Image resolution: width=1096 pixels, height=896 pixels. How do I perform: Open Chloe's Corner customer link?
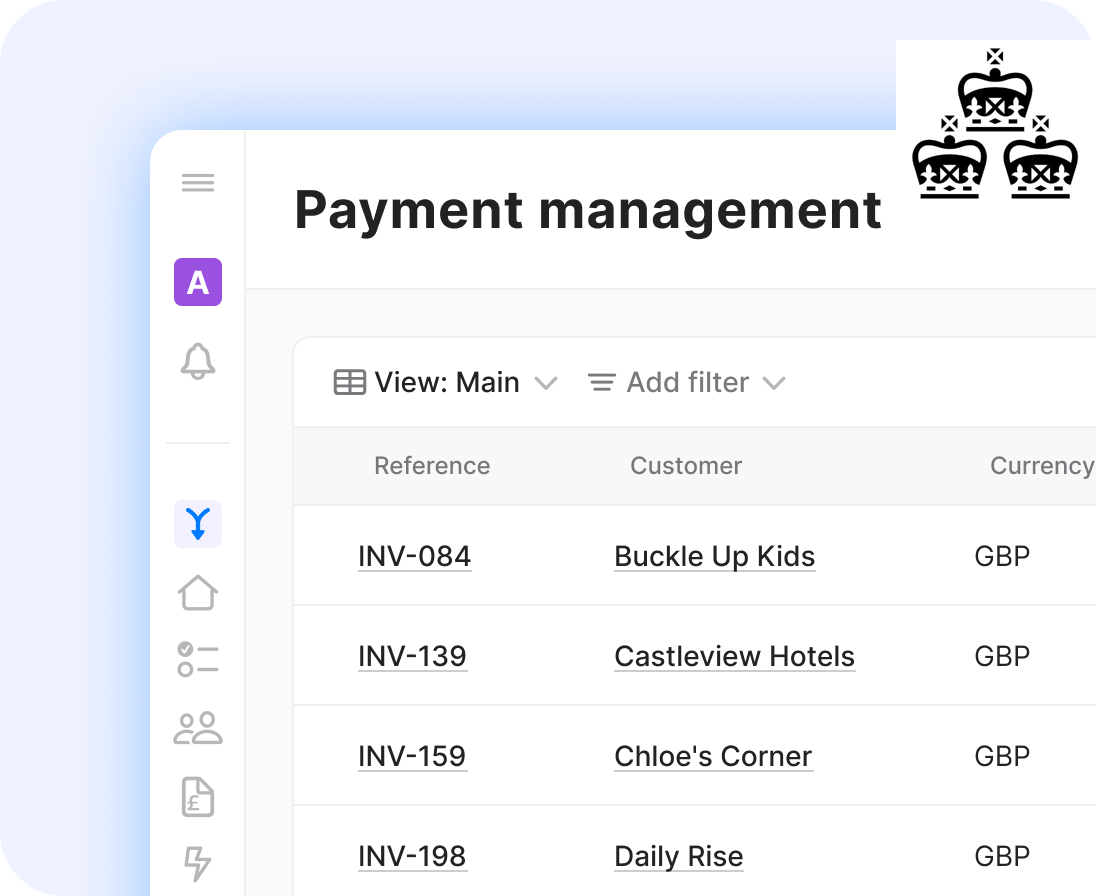pos(713,756)
